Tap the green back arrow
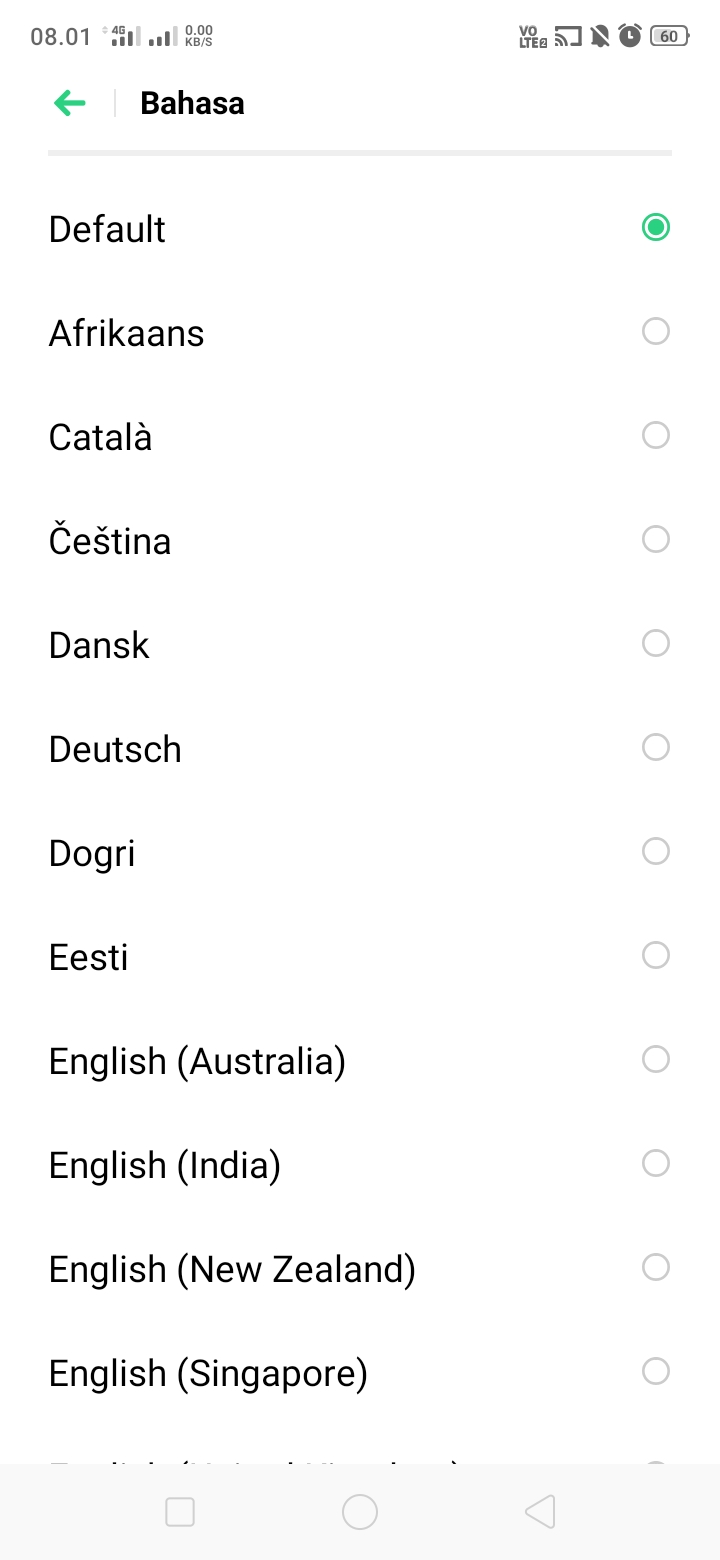This screenshot has height=1560, width=720. click(70, 103)
